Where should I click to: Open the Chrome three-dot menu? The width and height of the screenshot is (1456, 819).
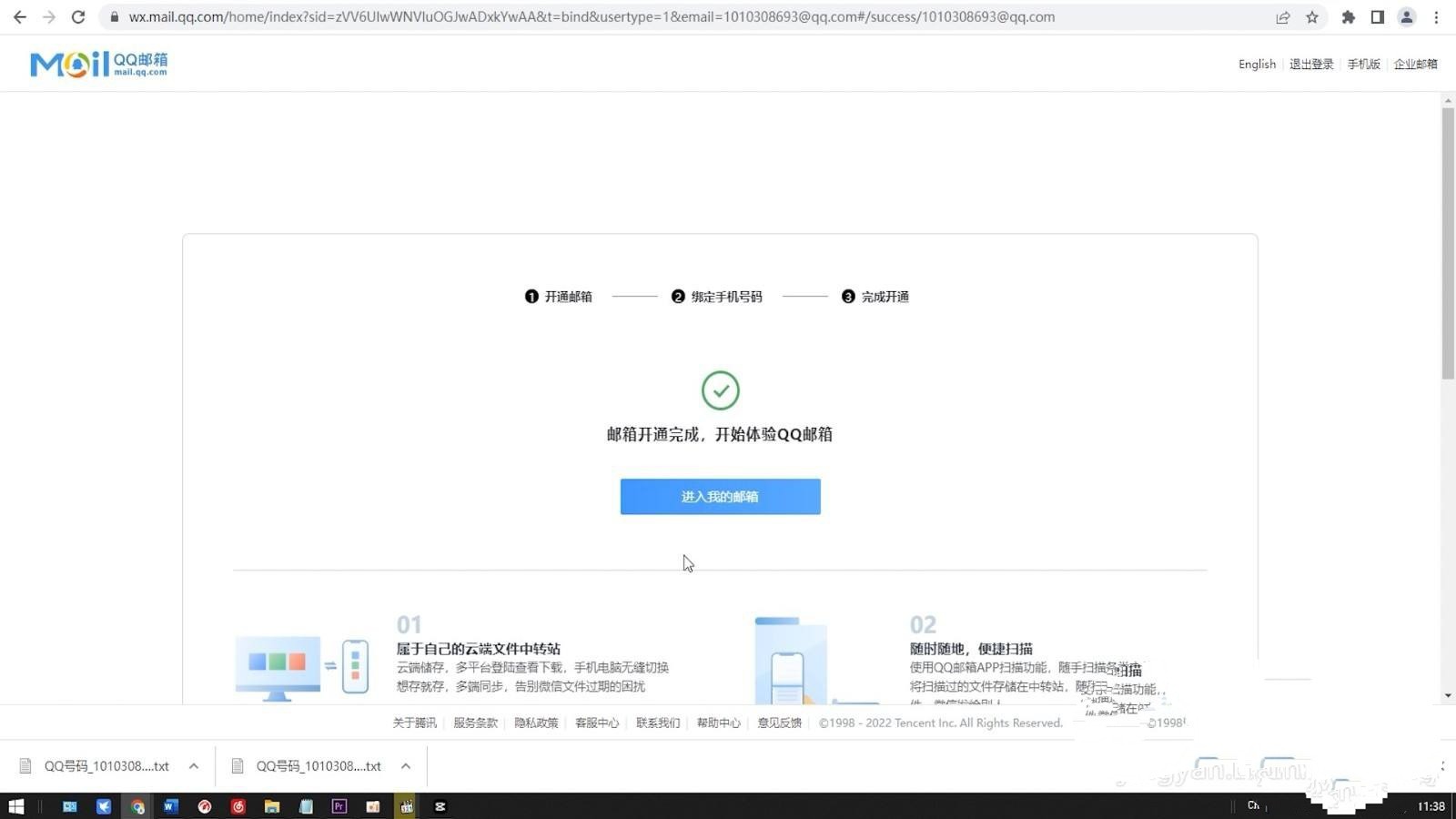coord(1437,17)
